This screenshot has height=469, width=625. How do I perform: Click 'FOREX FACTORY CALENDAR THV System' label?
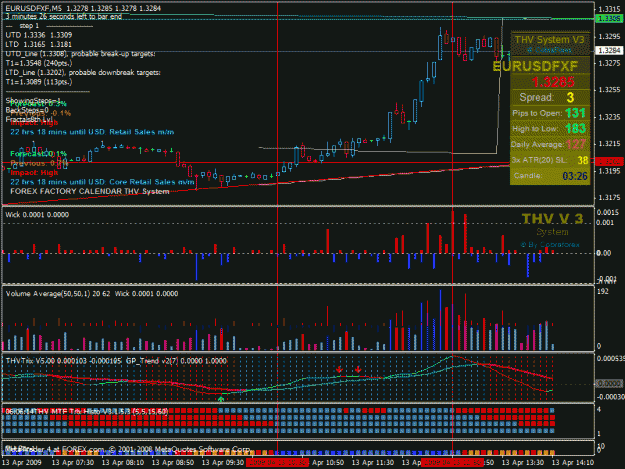pos(90,192)
